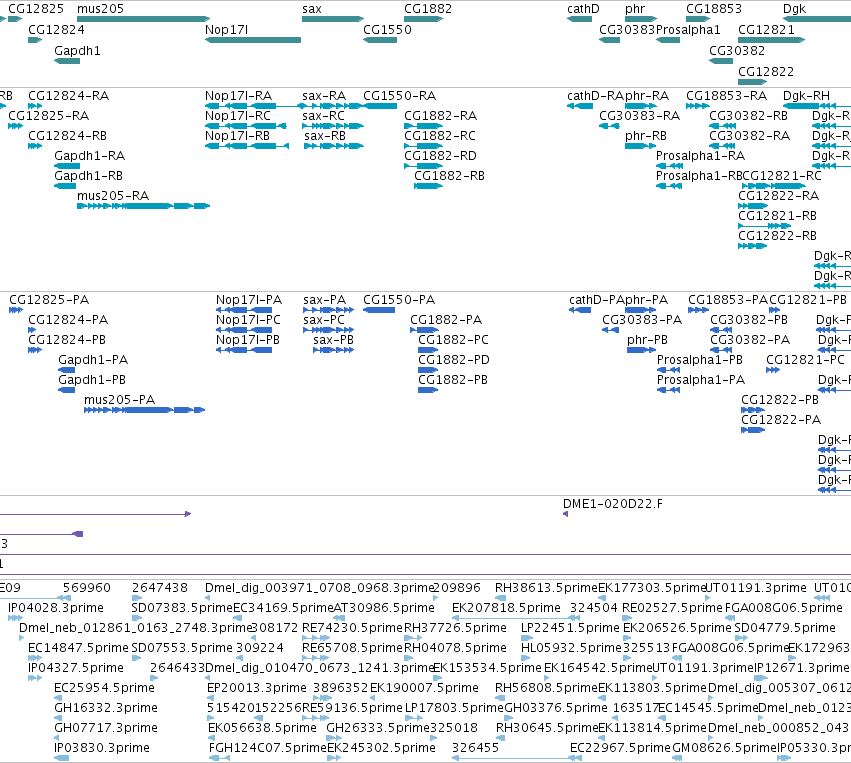Select transcript CG12822-RA

(778, 195)
